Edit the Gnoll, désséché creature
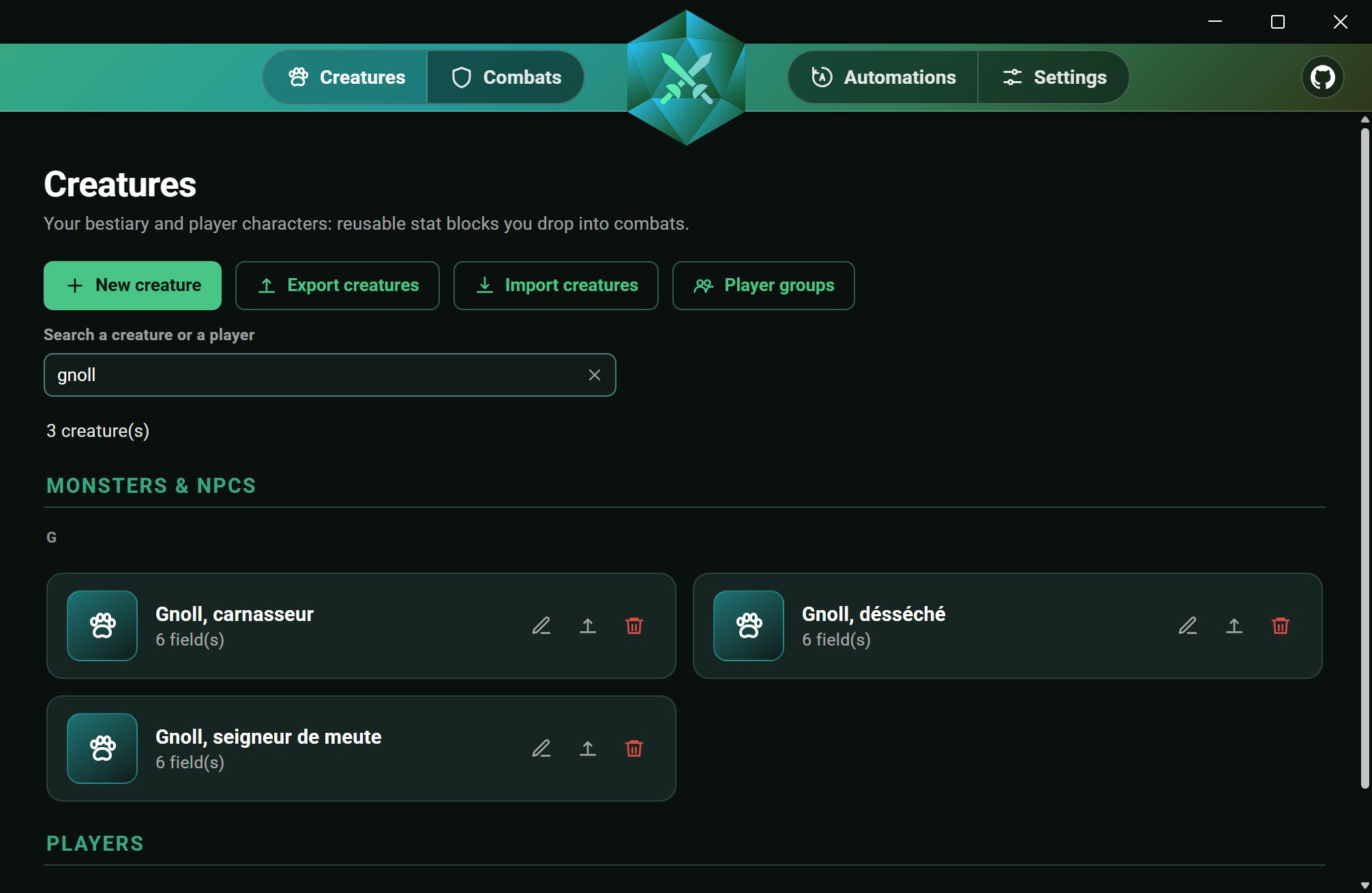 [1188, 626]
